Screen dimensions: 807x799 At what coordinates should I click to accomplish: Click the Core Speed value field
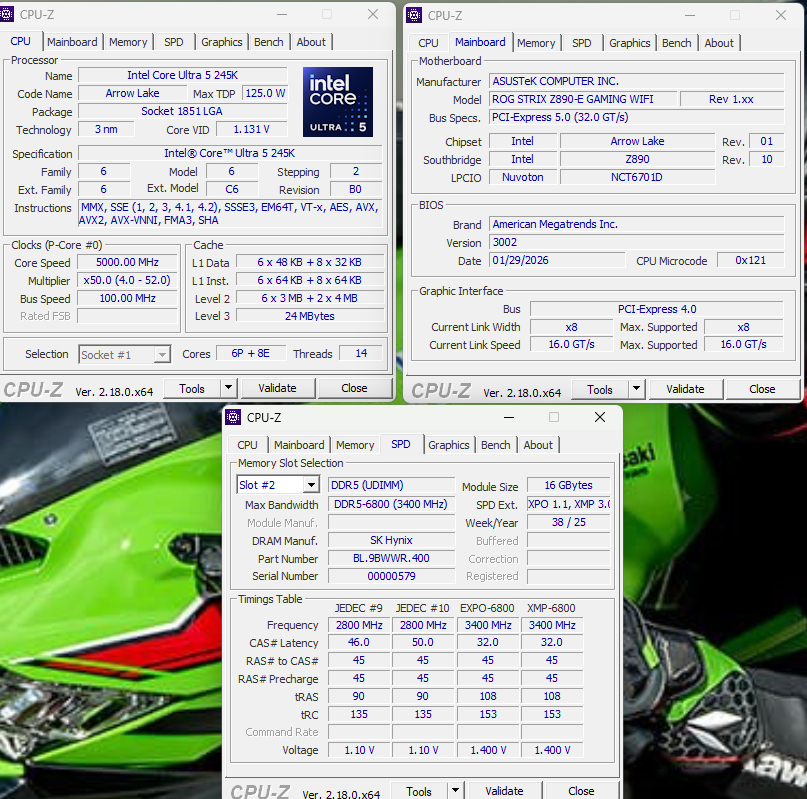pyautogui.click(x=128, y=263)
